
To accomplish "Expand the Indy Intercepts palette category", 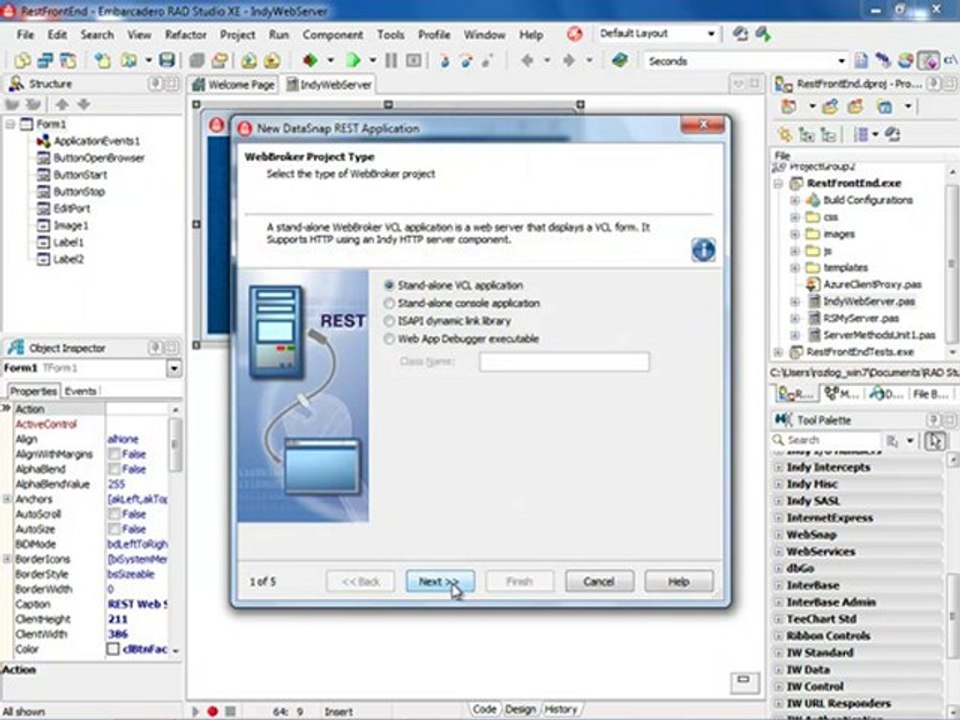I will point(778,467).
